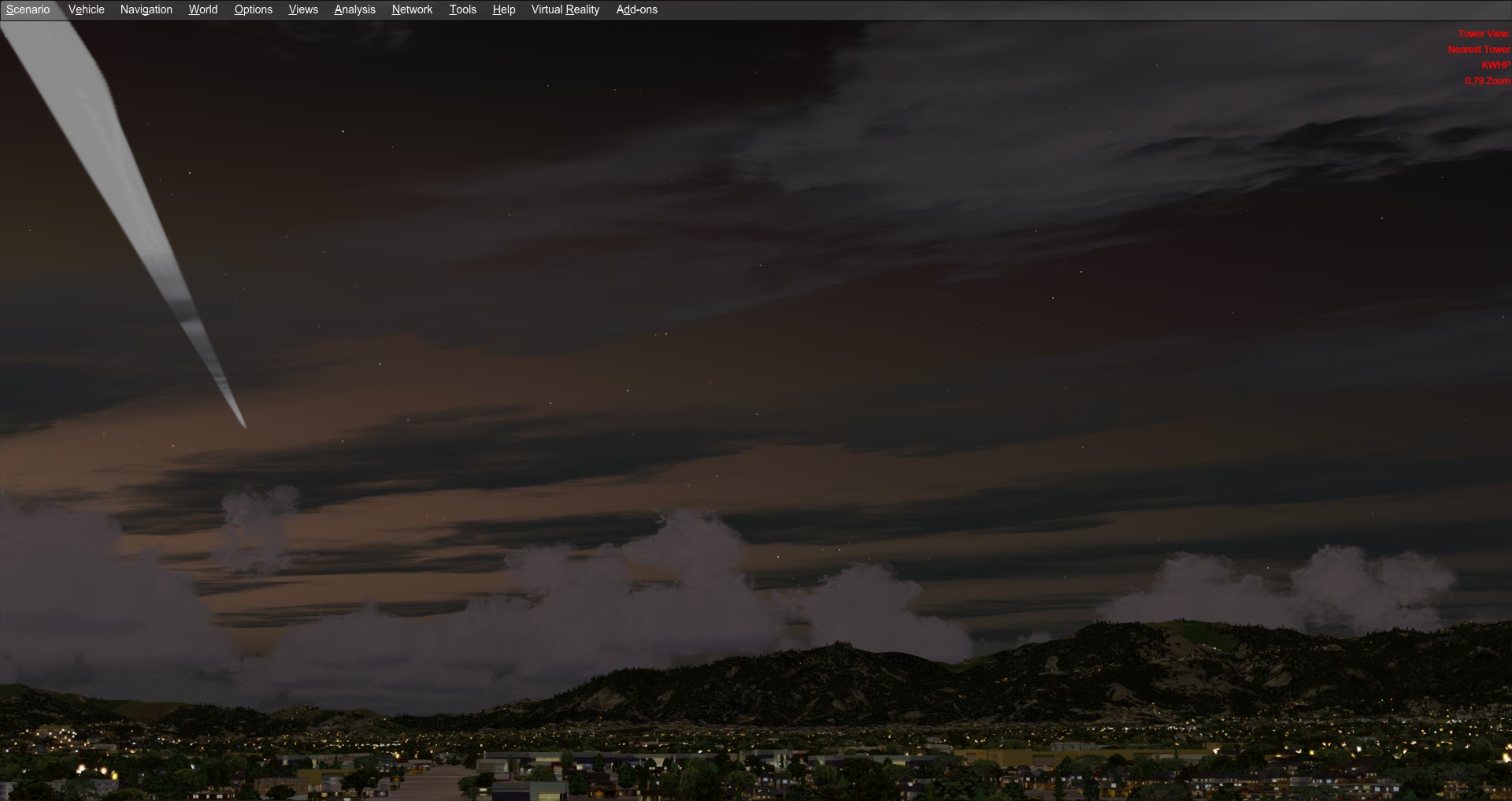Open the World menu
This screenshot has width=1512, height=801.
202,9
